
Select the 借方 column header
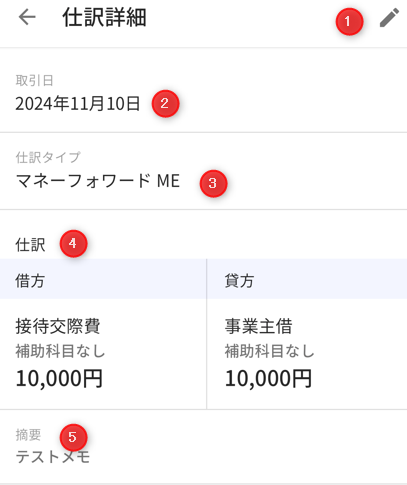[30, 281]
